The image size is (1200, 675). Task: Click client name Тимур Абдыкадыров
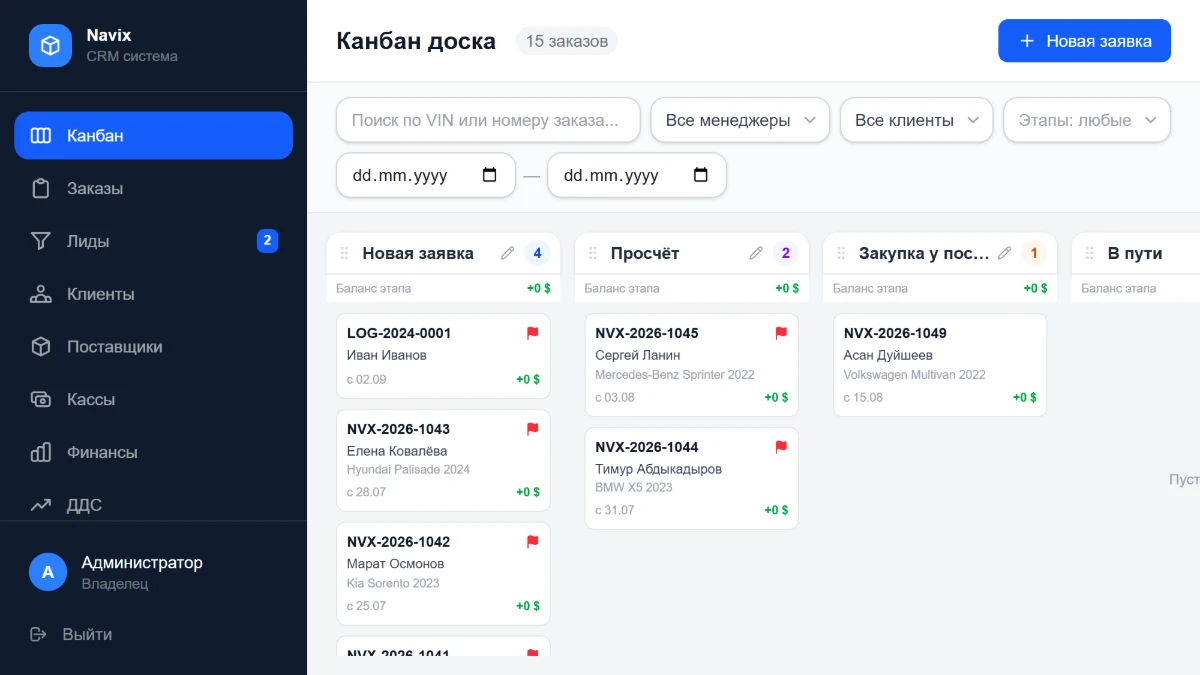pyautogui.click(x=658, y=469)
